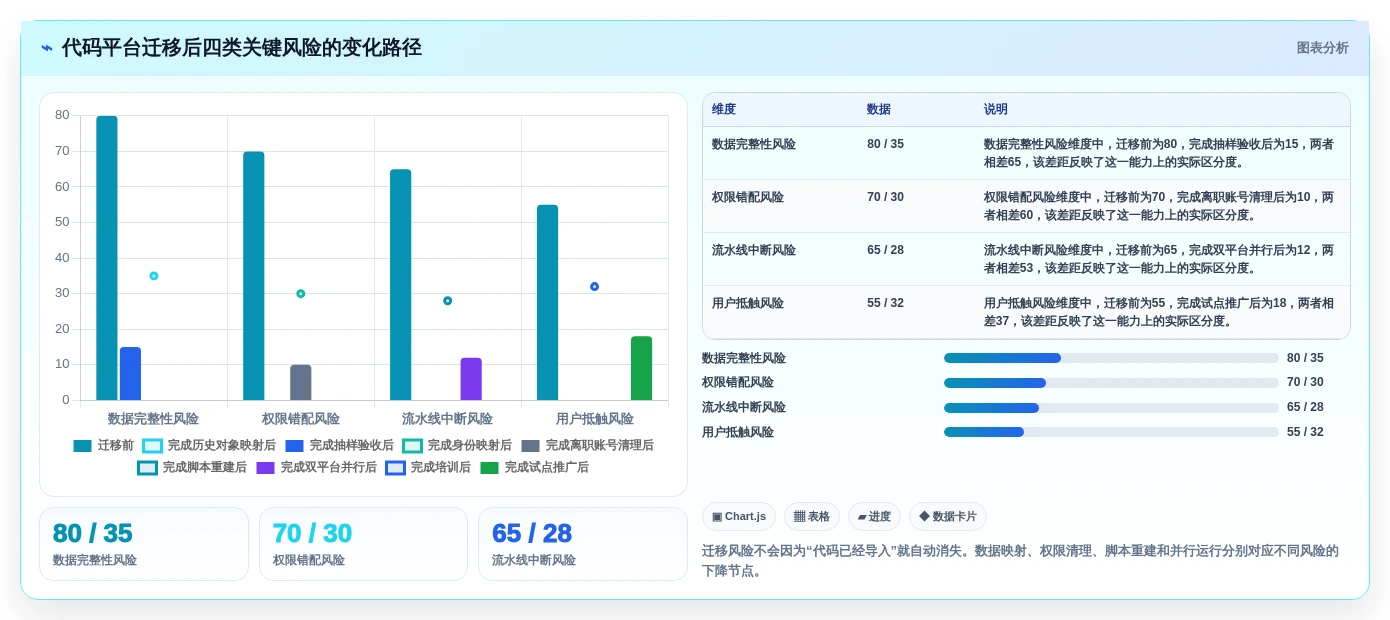Click the data point at 28 in 流水线中断风险
This screenshot has width=1390, height=620.
pos(448,301)
